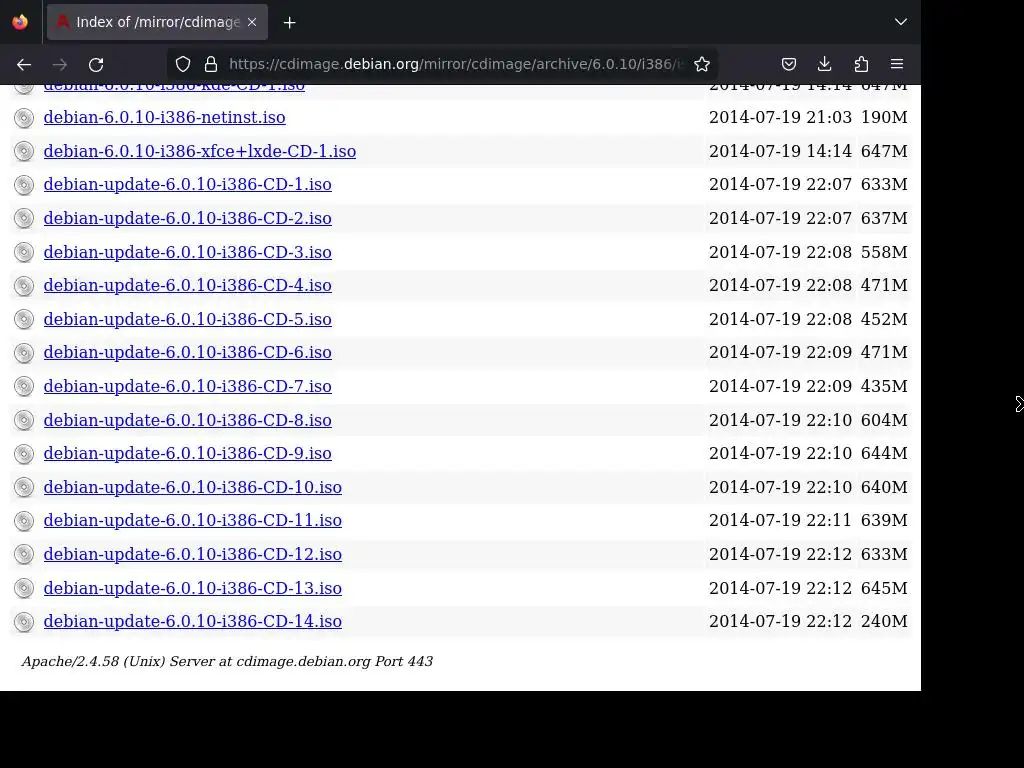Click disc icon beside update CD-11.iso
Image resolution: width=1024 pixels, height=768 pixels.
(24, 520)
